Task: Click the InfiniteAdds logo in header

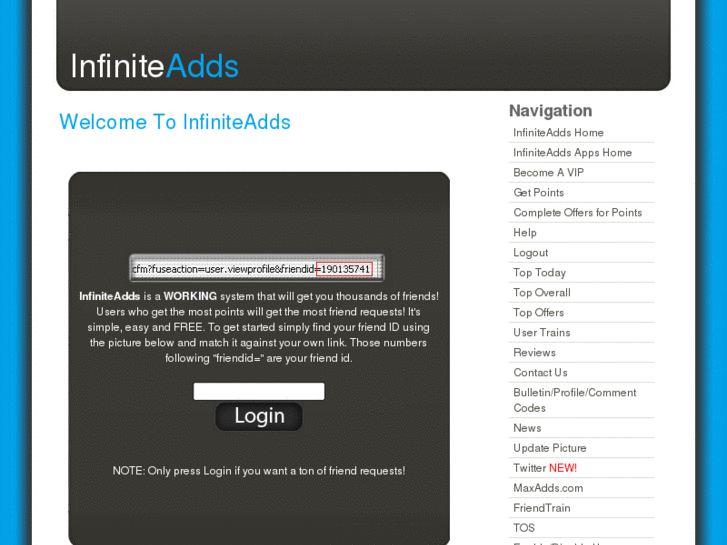Action: click(154, 66)
